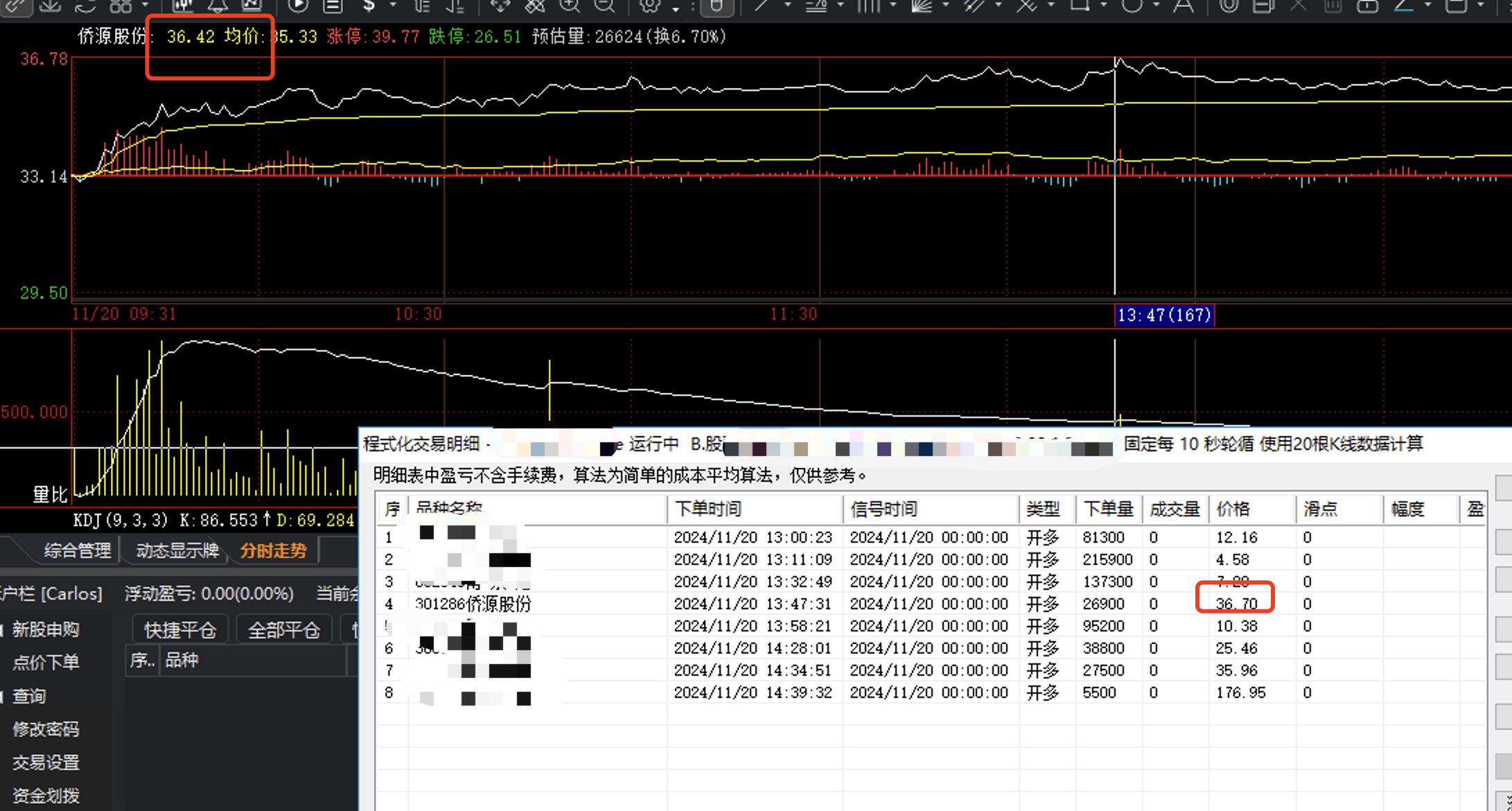Click the zoom in magnifier icon
Viewport: 1512px width, 811px height.
pyautogui.click(x=570, y=6)
